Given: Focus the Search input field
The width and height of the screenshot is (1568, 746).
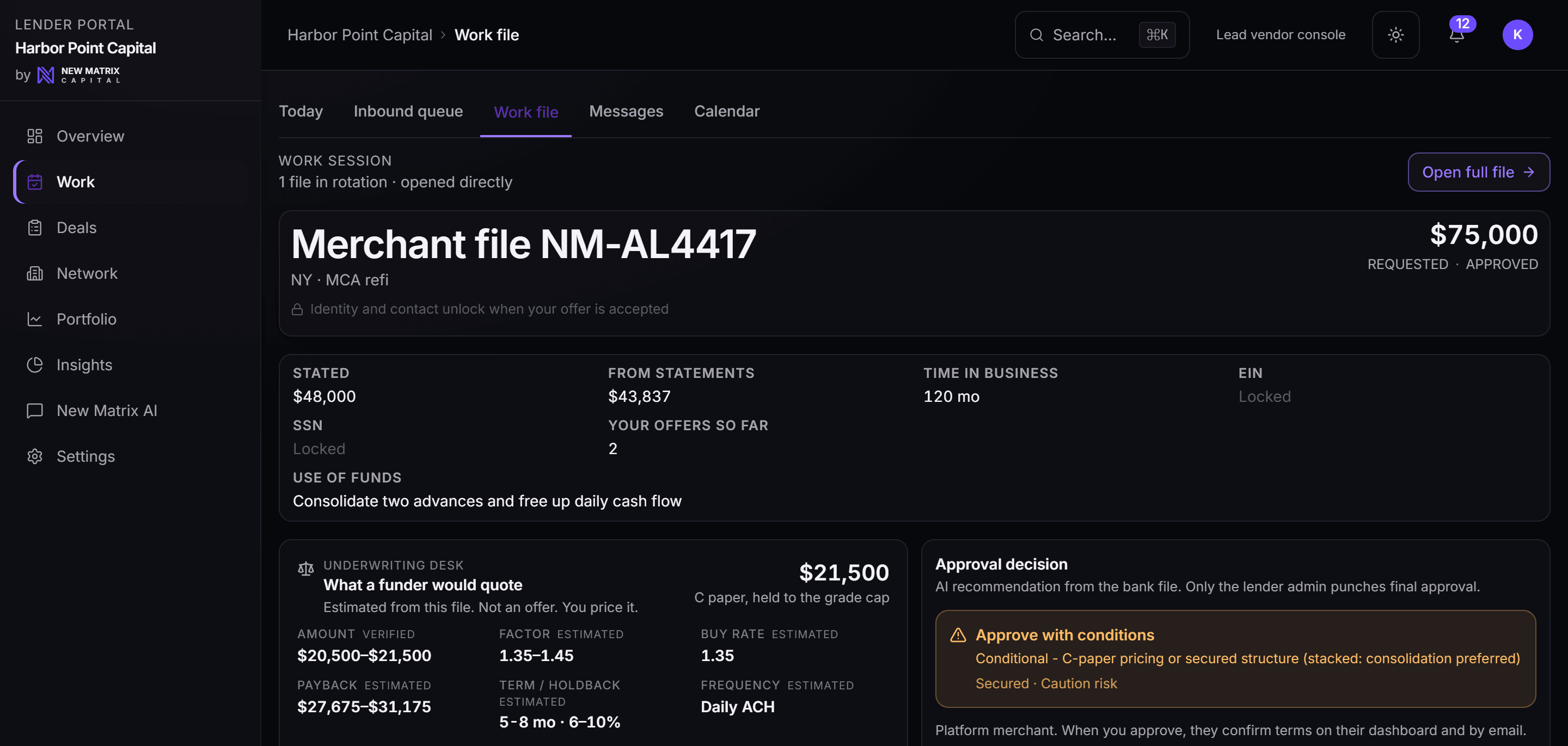Looking at the screenshot, I should pos(1102,35).
